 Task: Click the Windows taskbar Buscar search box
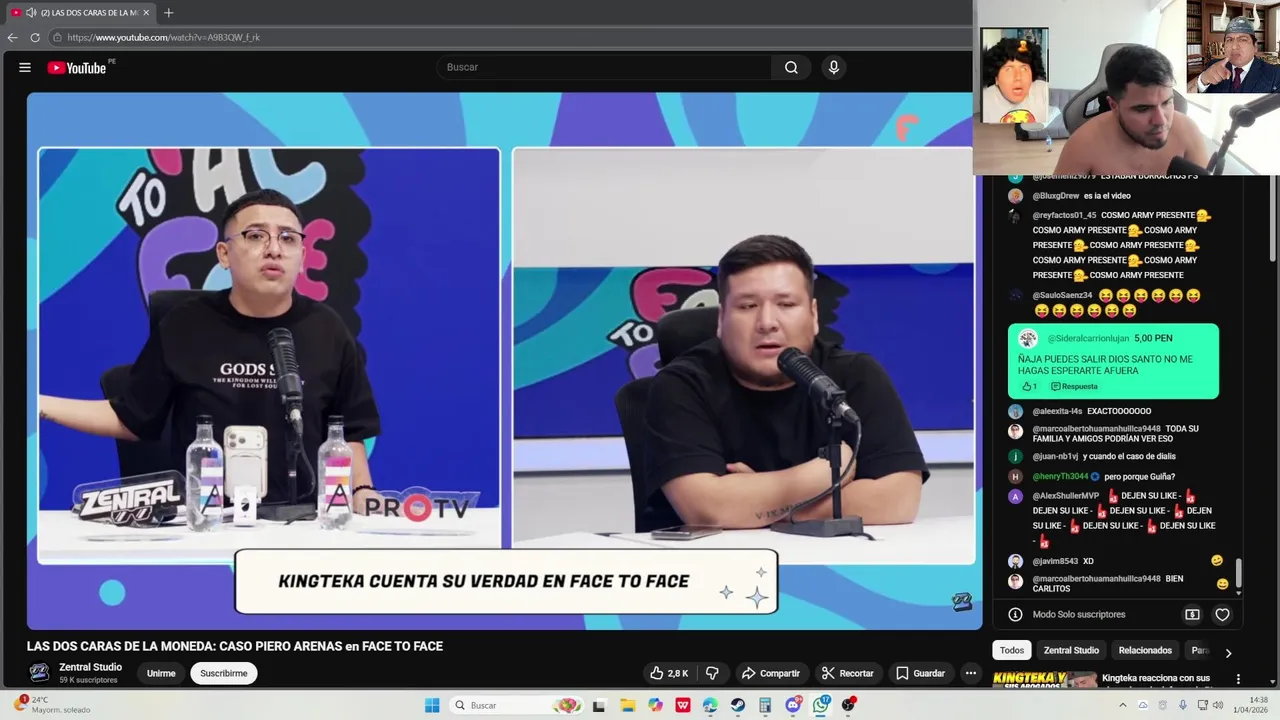(516, 705)
